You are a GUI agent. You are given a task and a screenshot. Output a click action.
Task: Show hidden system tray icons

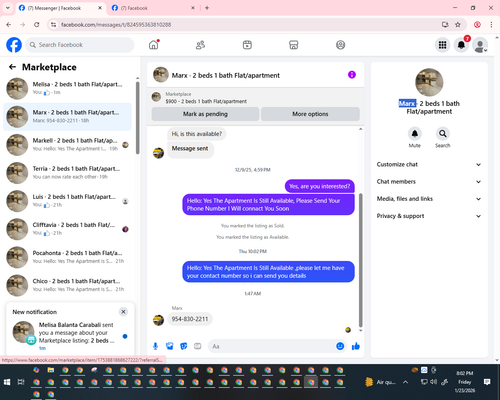(x=405, y=382)
